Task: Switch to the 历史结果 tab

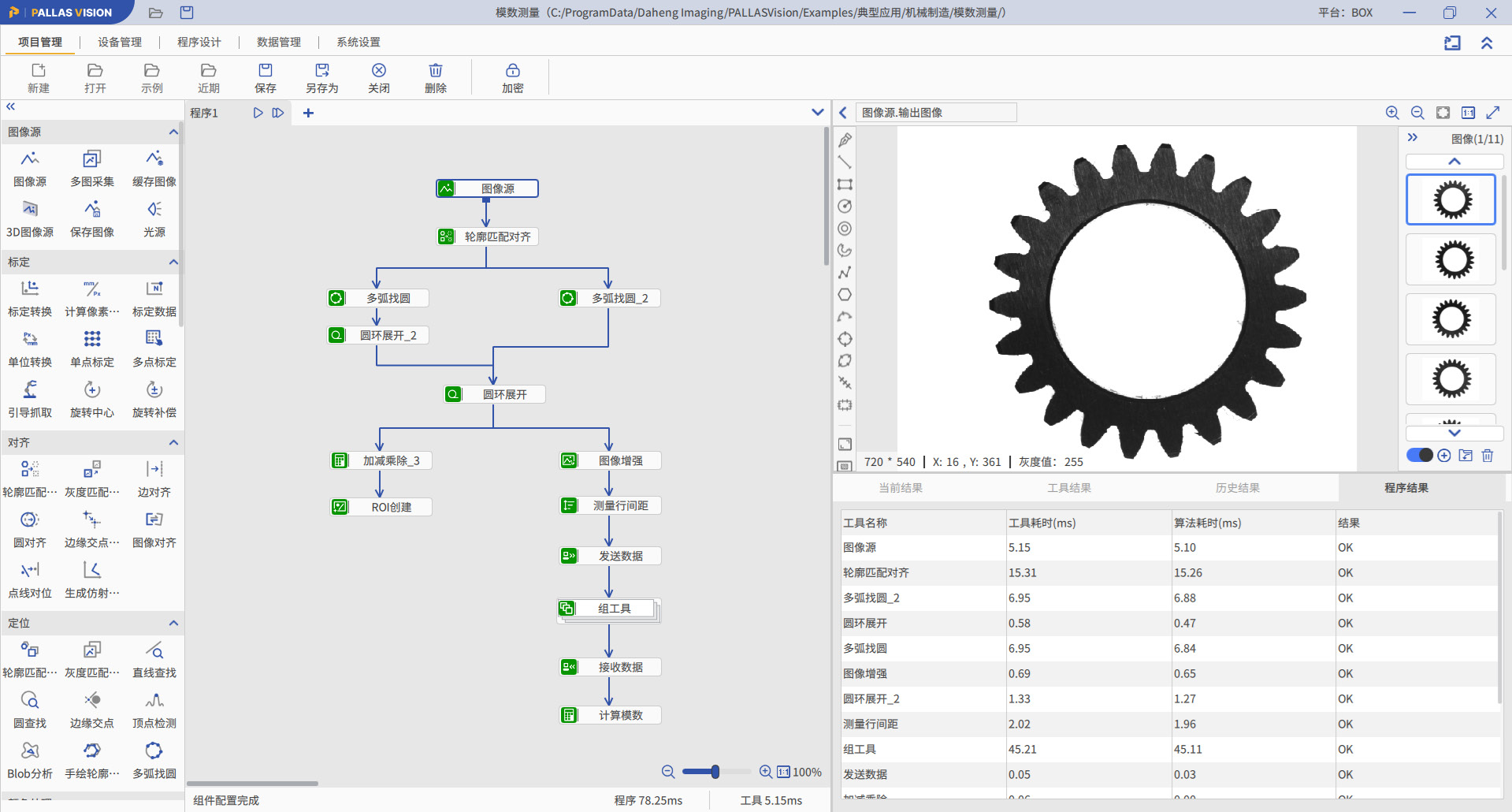Action: [x=1238, y=488]
